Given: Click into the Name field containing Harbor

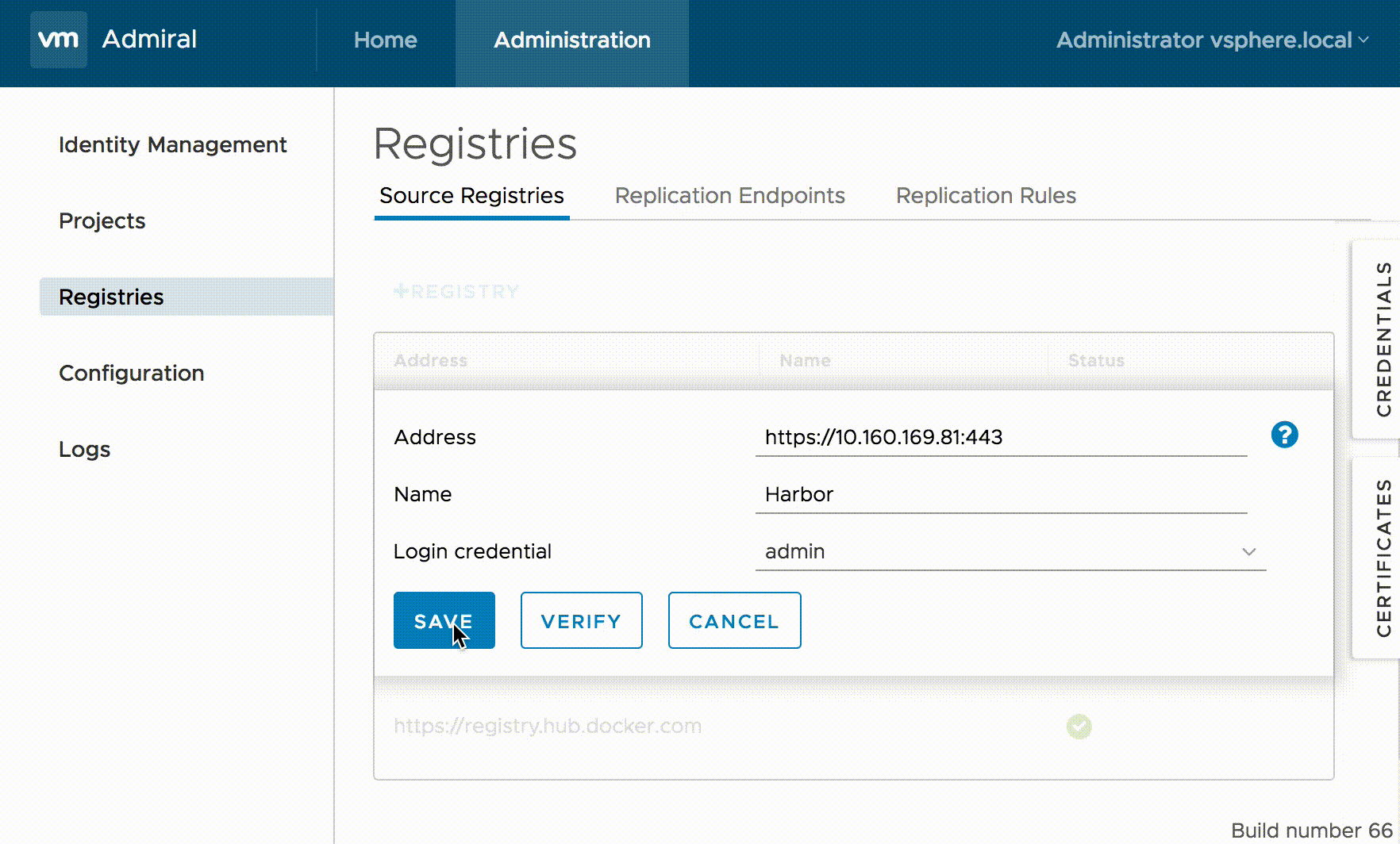Looking at the screenshot, I should pos(1001,494).
